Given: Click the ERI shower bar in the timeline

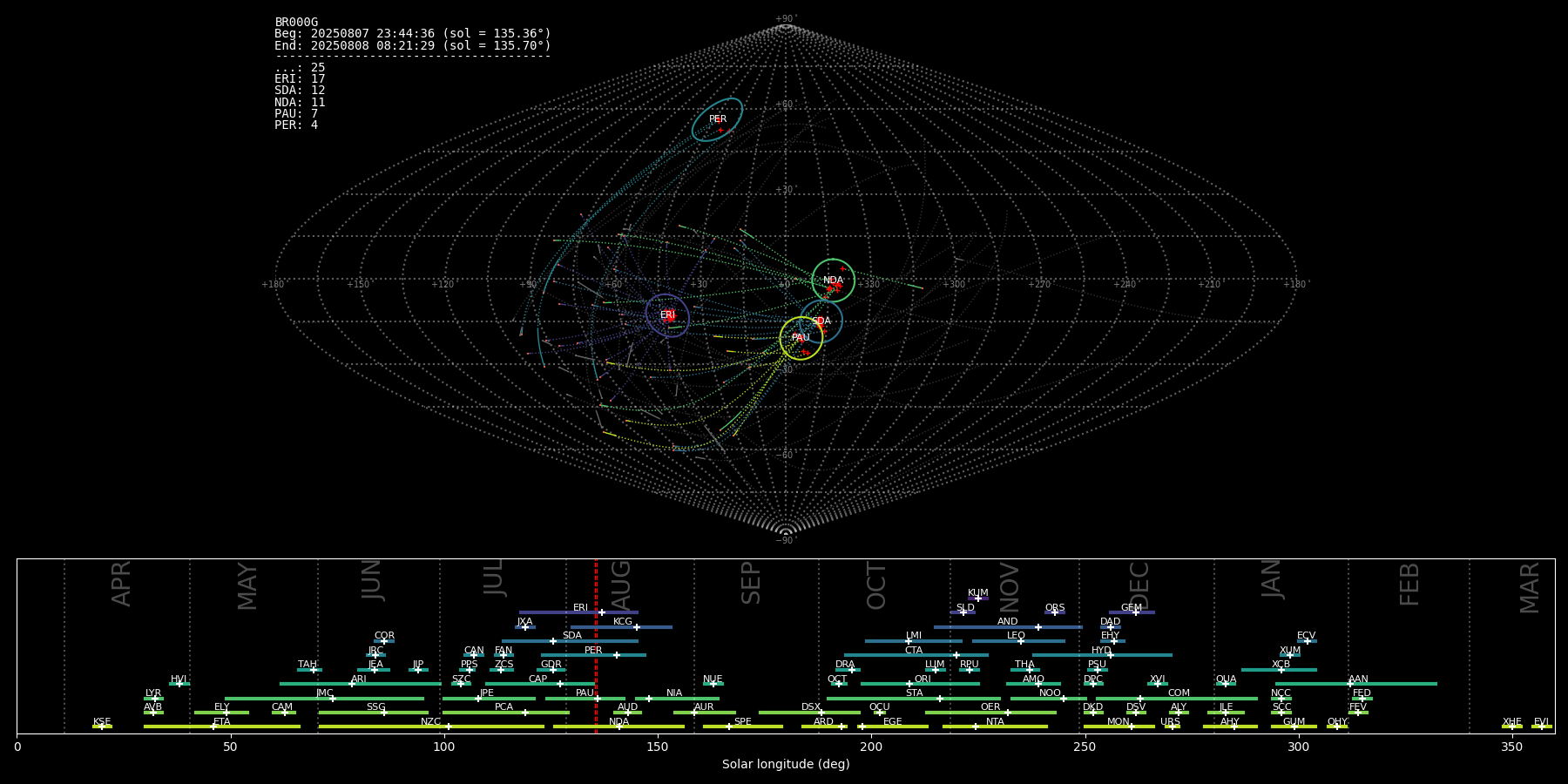Looking at the screenshot, I should [x=578, y=612].
